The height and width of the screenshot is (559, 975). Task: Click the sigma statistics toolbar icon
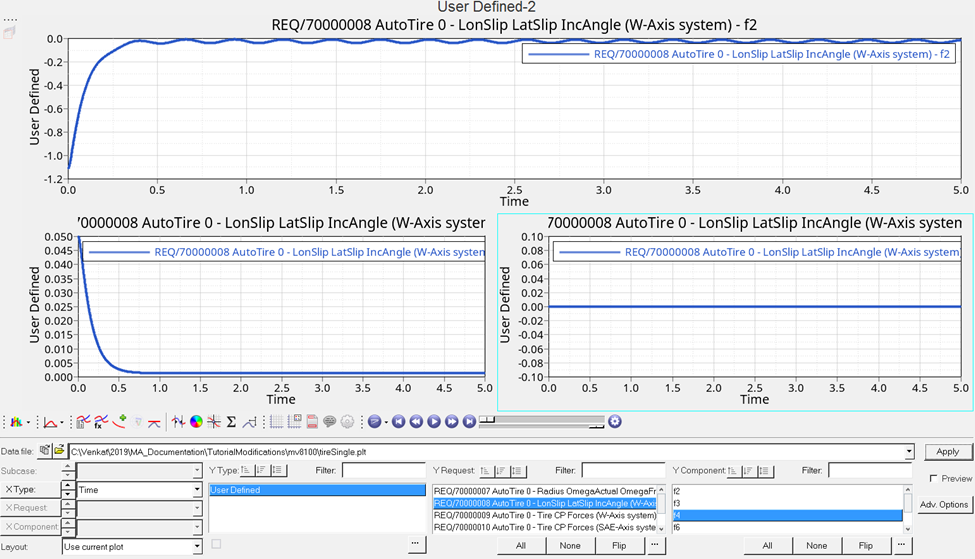tap(231, 422)
